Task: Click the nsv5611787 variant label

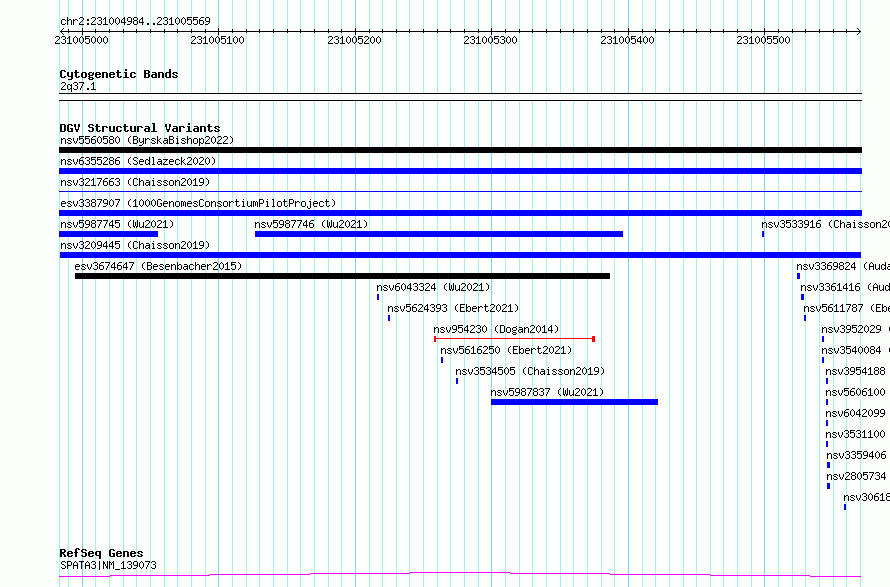Action: point(846,308)
